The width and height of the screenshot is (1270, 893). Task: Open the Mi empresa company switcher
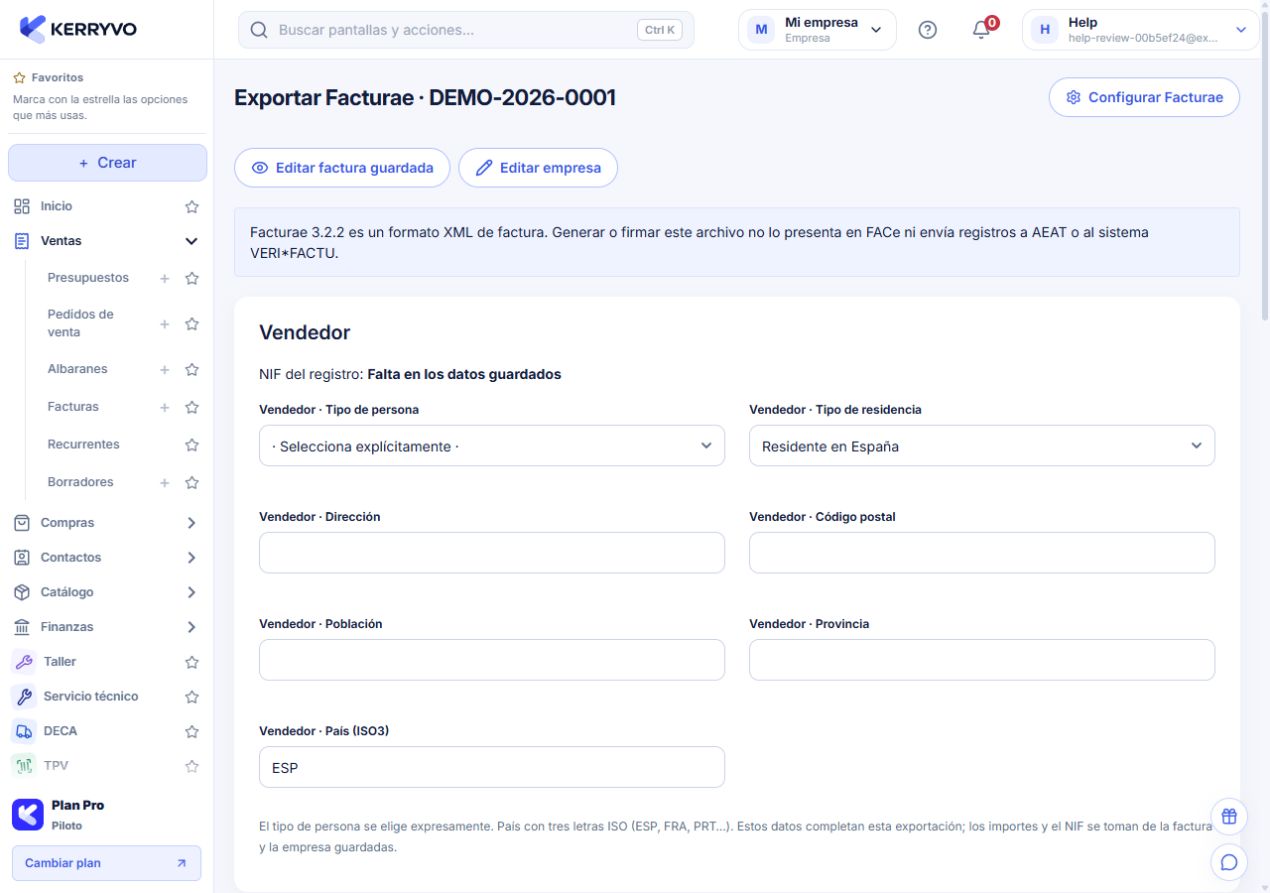point(817,30)
